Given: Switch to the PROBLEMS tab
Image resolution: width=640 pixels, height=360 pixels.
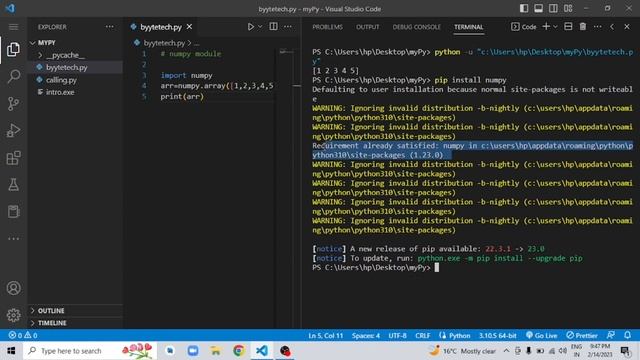Looking at the screenshot, I should [x=327, y=27].
